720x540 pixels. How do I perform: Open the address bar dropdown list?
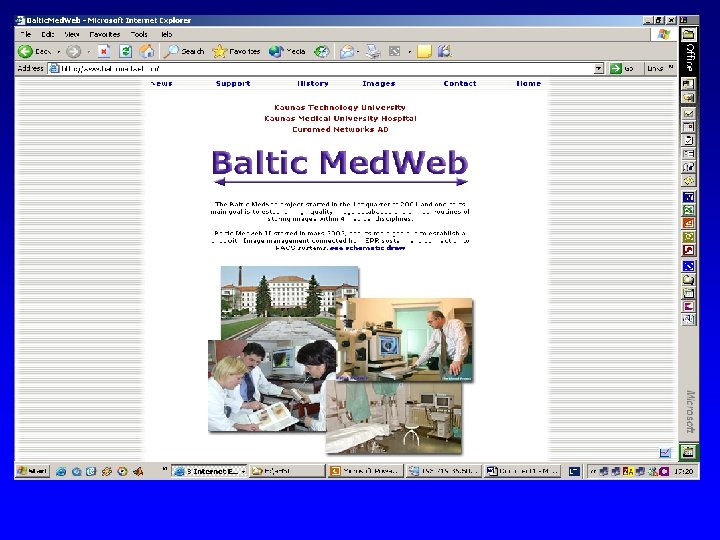[598, 69]
